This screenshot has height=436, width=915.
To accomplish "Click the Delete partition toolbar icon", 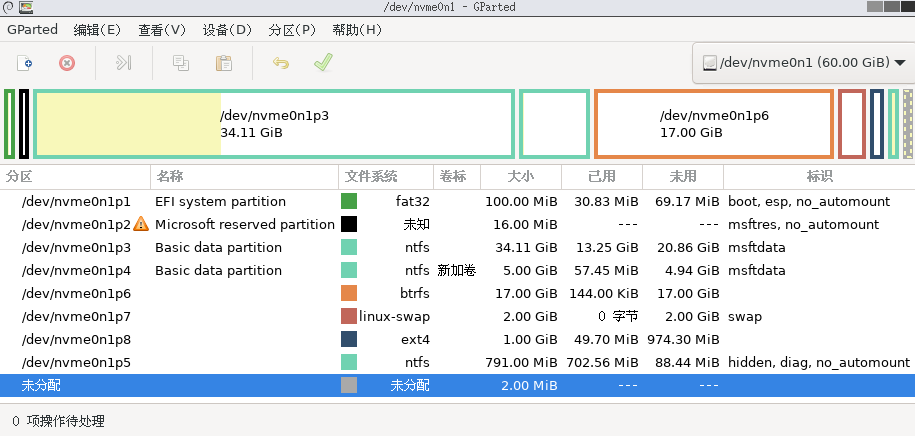I will point(67,62).
